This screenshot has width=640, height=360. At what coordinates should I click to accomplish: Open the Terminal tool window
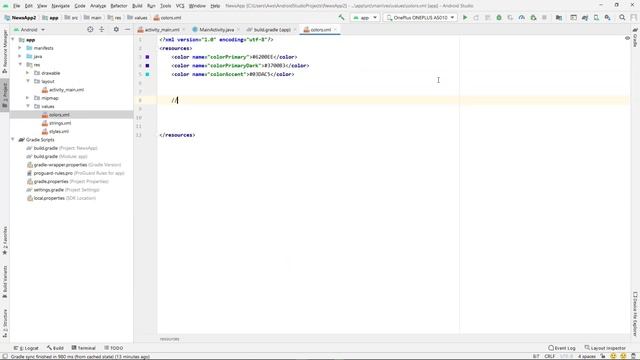pyautogui.click(x=84, y=348)
